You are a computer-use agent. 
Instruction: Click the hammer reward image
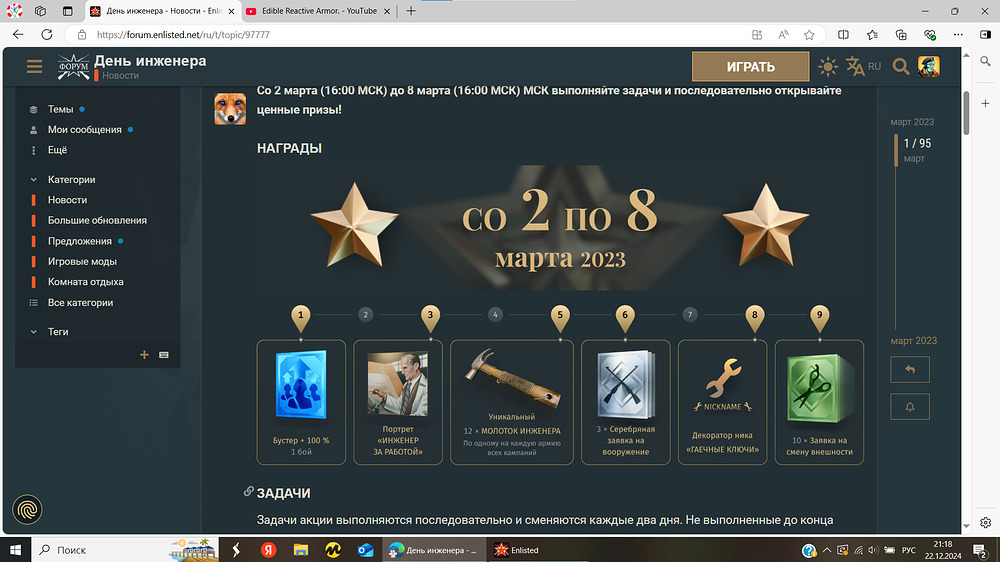(511, 377)
